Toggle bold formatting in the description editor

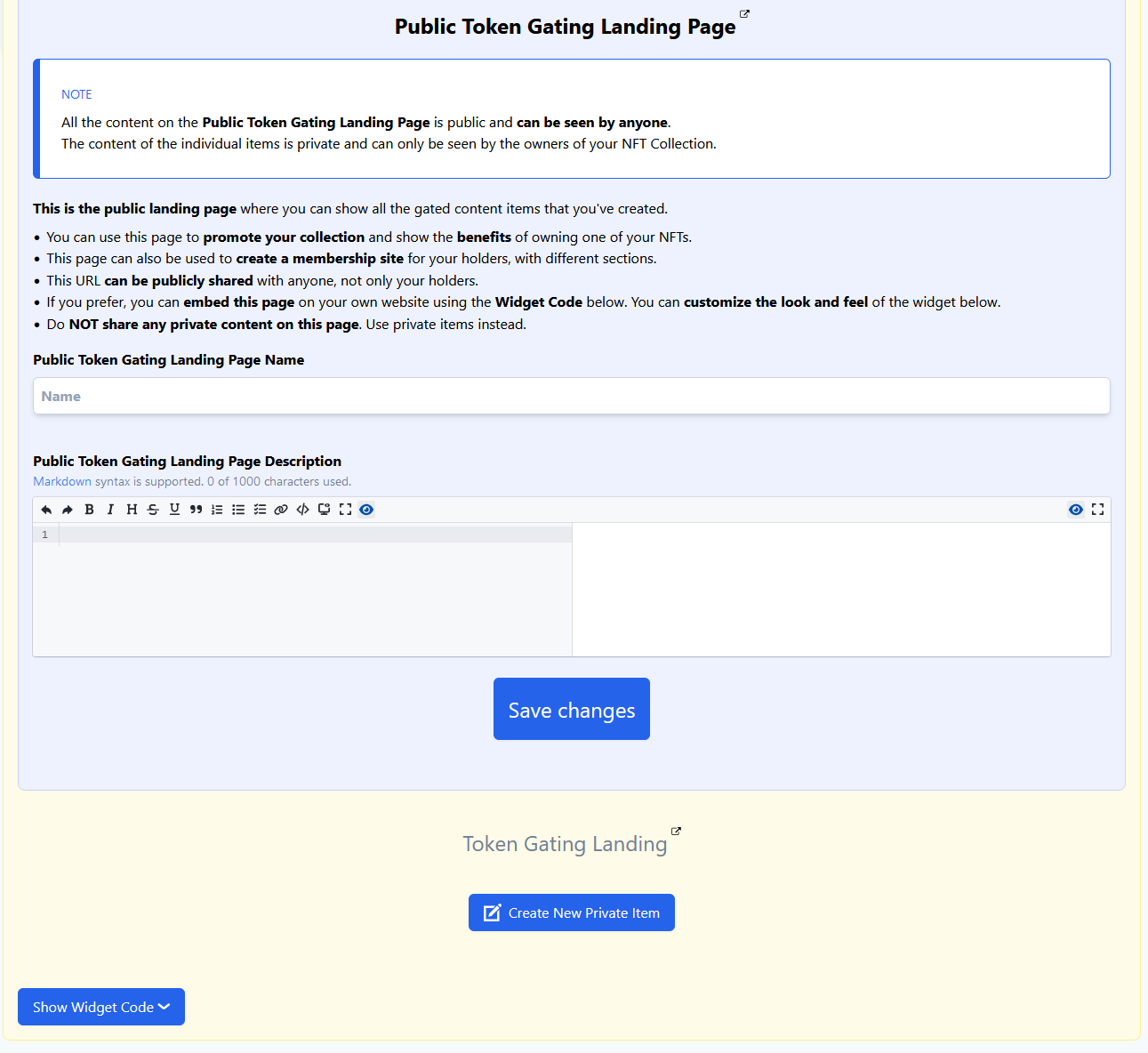point(89,510)
